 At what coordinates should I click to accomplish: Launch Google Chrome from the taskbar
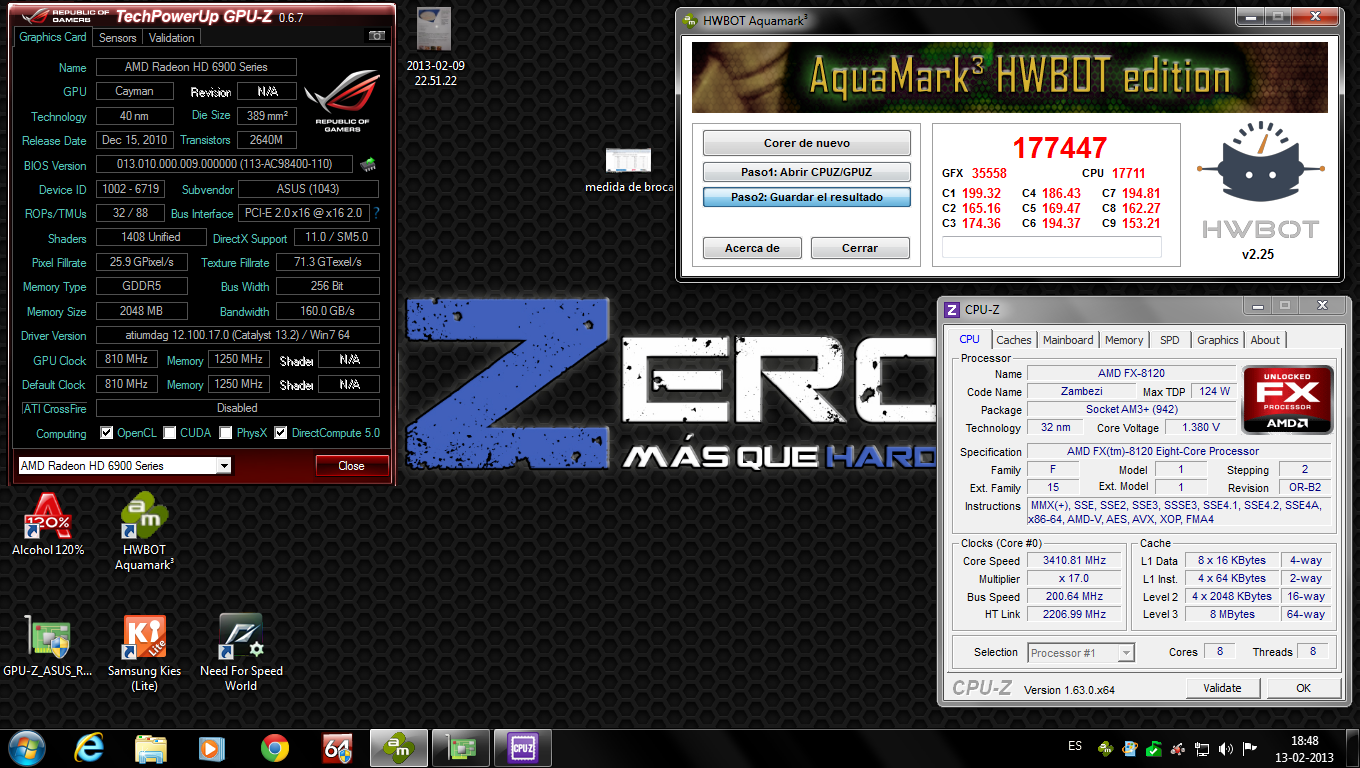274,747
